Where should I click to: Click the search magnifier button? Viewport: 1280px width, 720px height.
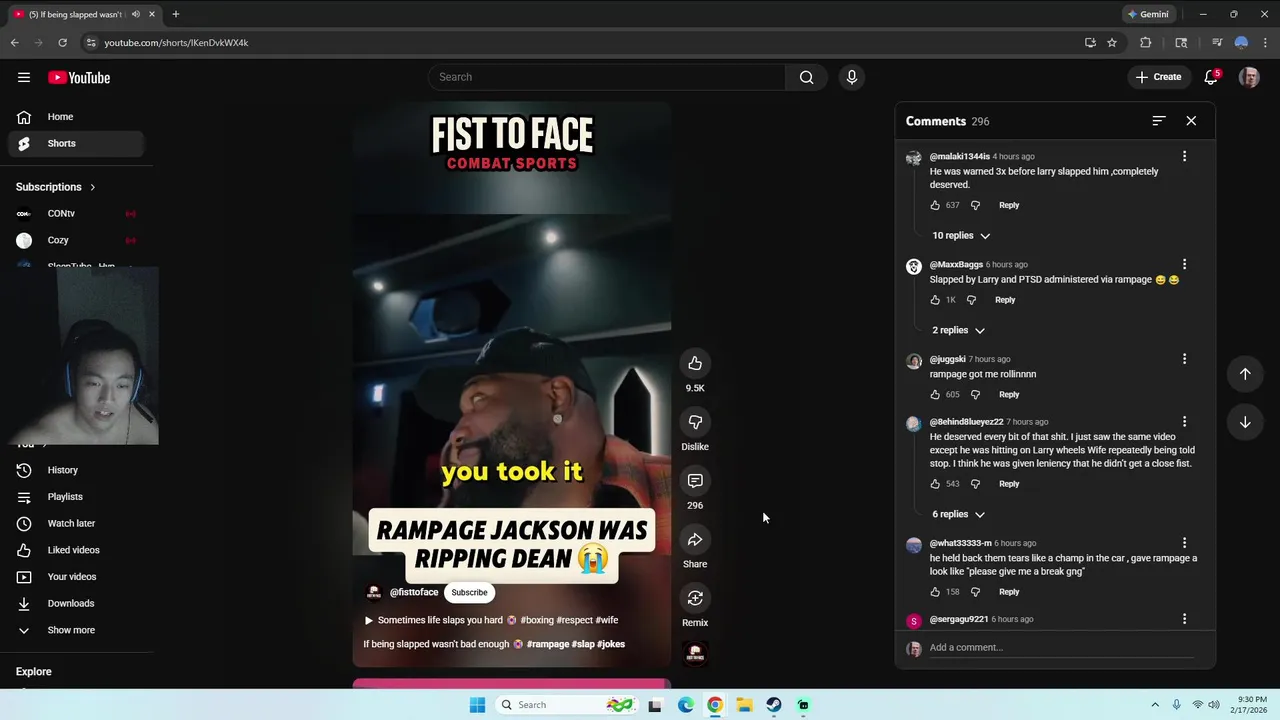806,77
